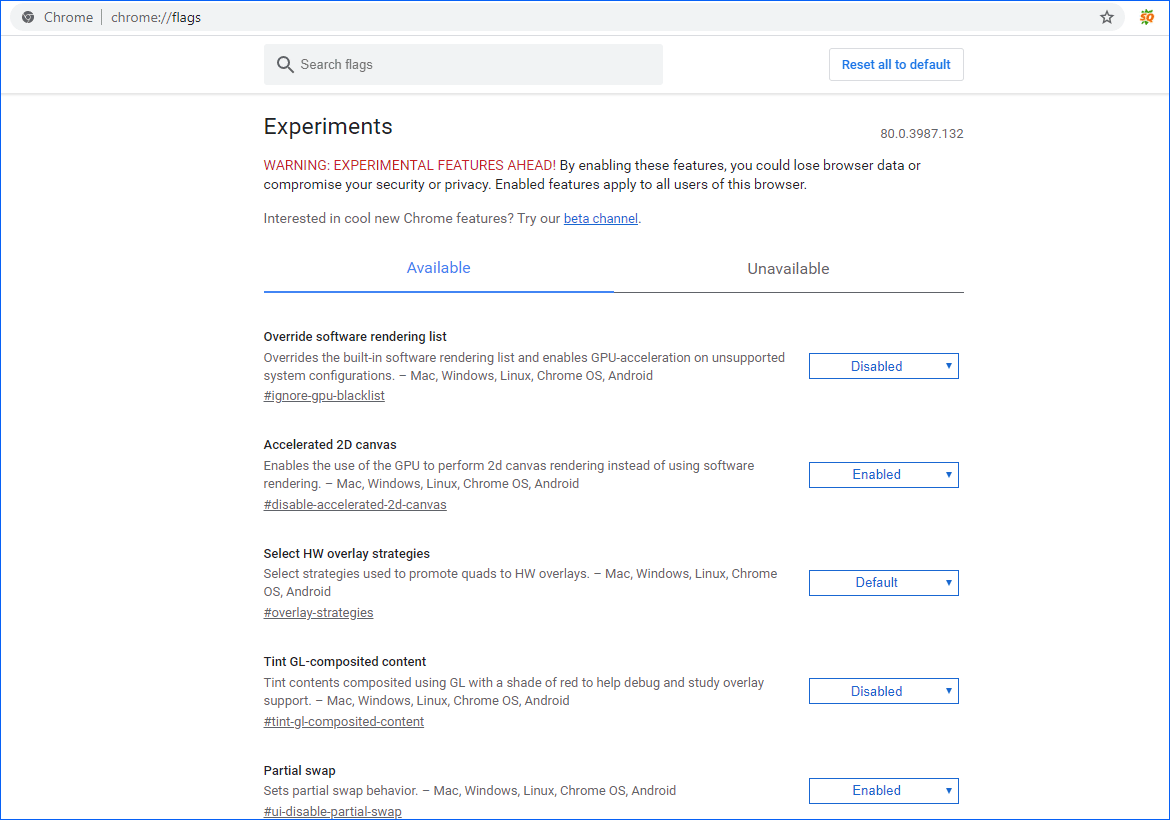This screenshot has height=820, width=1170.
Task: Click the #ignore-gpu-blacklist anchor link
Action: 324,396
